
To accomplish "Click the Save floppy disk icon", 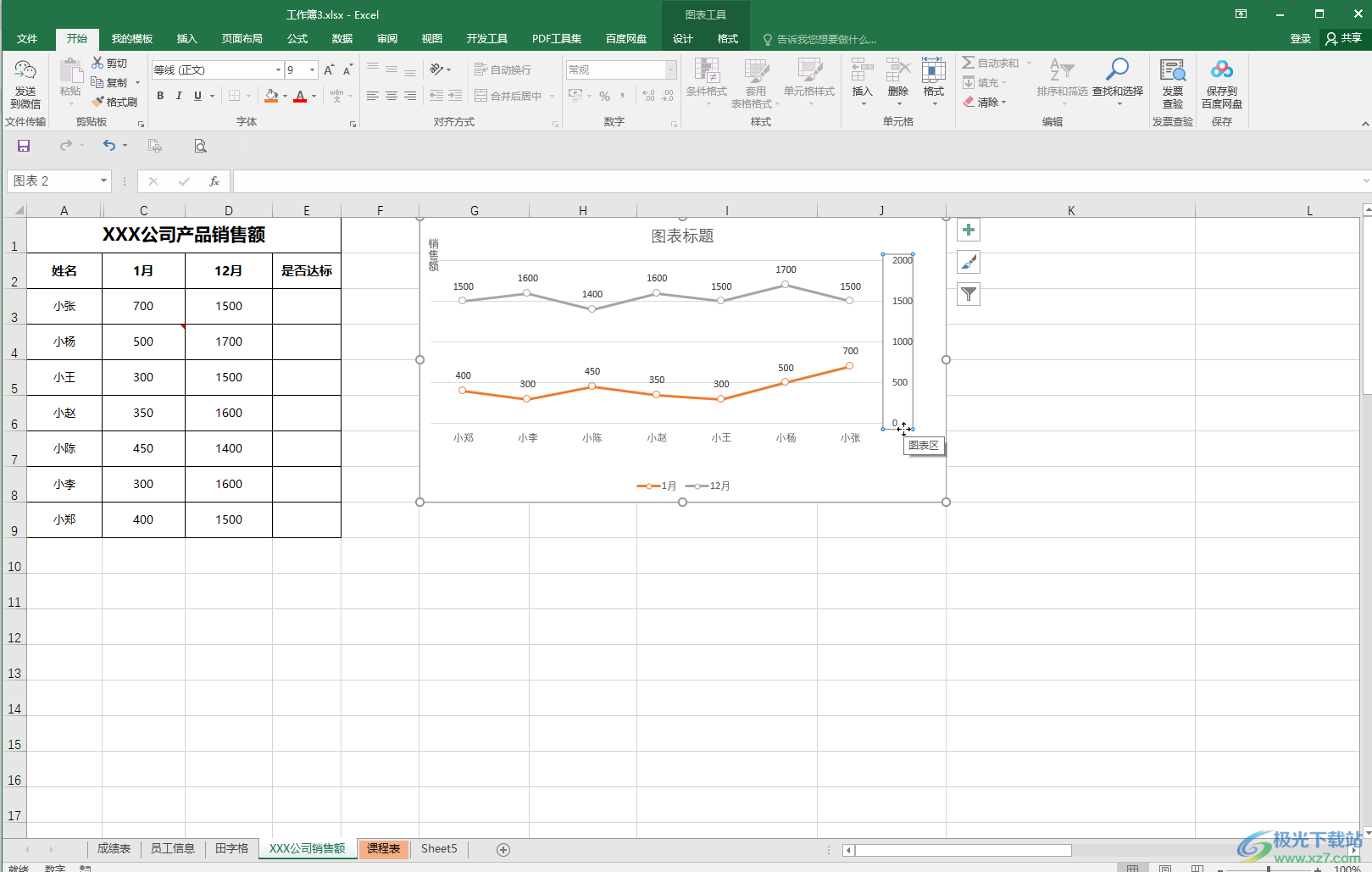I will tap(24, 146).
